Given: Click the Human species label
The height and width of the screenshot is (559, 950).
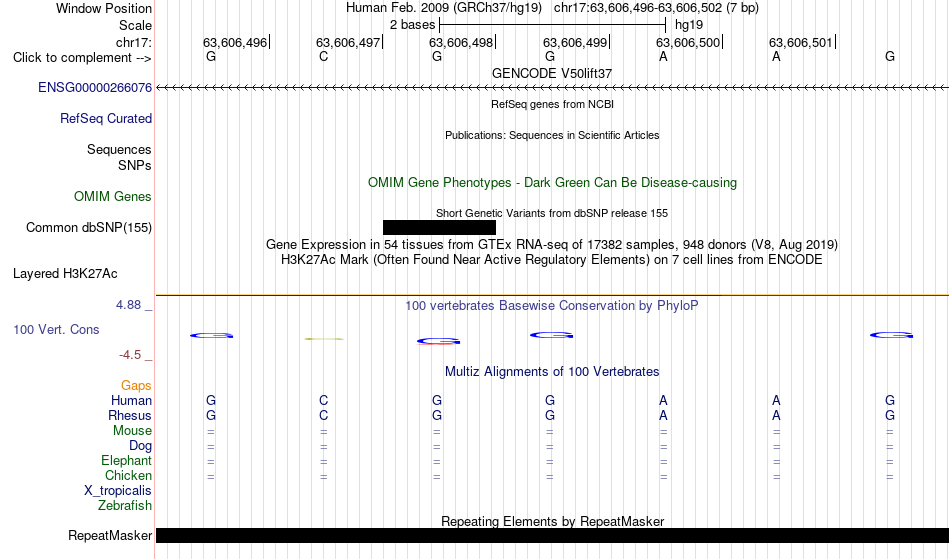Looking at the screenshot, I should (x=131, y=401).
